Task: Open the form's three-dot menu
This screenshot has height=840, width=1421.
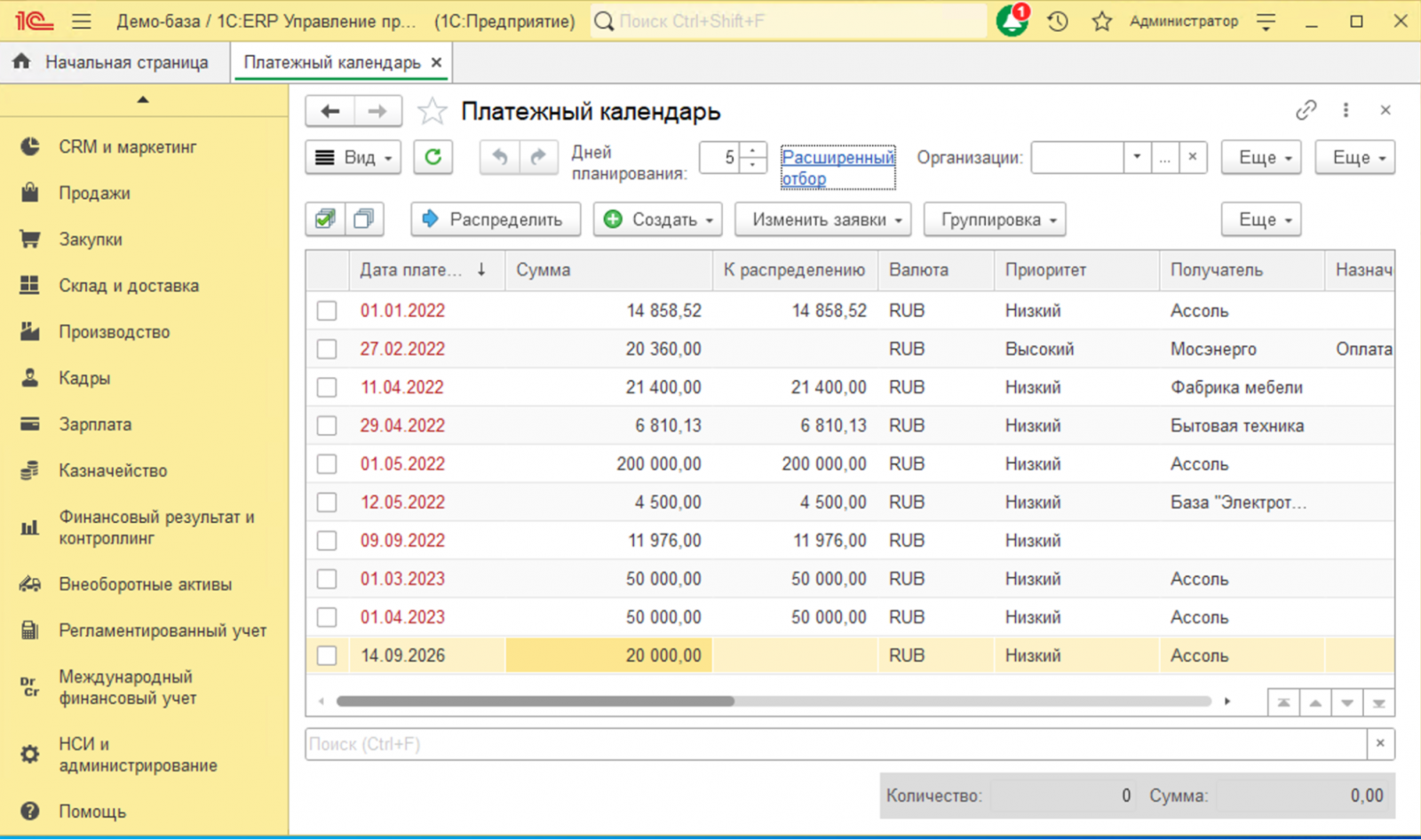Action: pyautogui.click(x=1346, y=110)
